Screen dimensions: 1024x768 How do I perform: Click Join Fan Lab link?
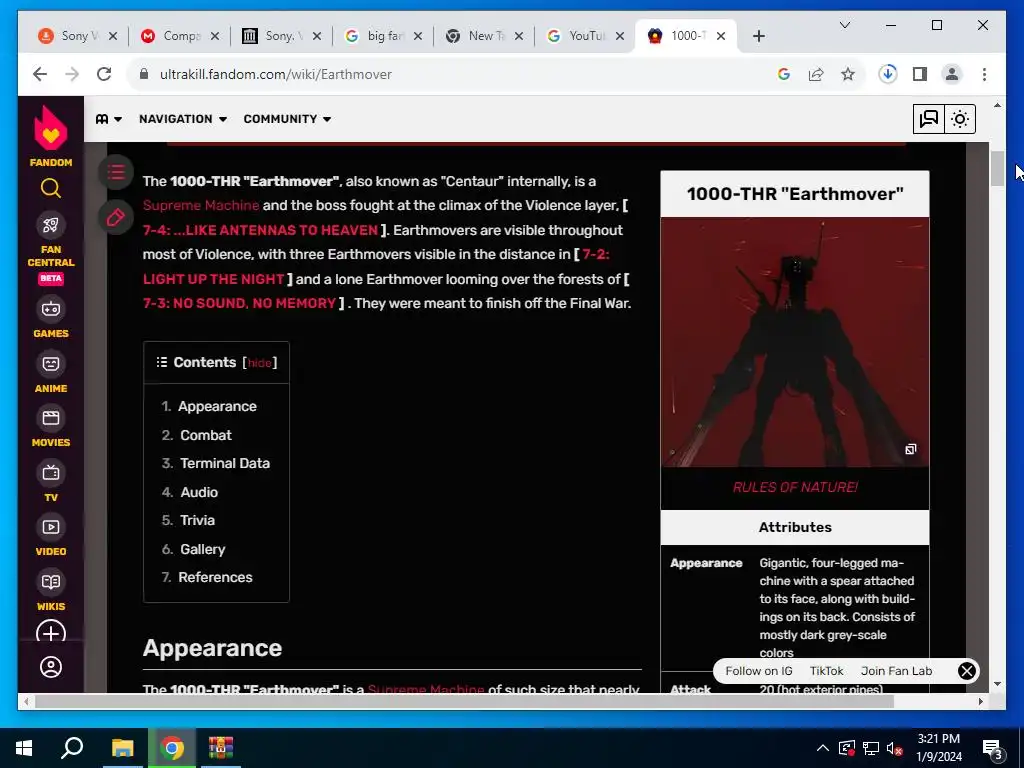[x=896, y=671]
